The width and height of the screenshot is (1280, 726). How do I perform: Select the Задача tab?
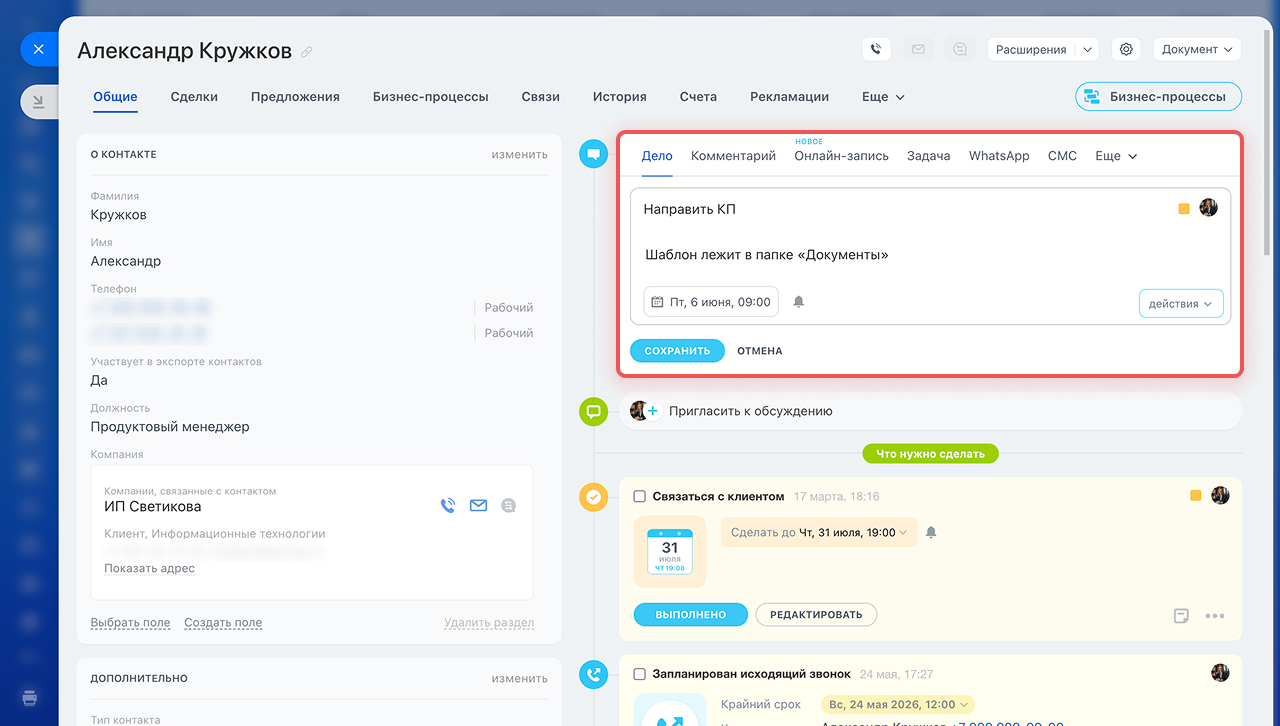(928, 156)
